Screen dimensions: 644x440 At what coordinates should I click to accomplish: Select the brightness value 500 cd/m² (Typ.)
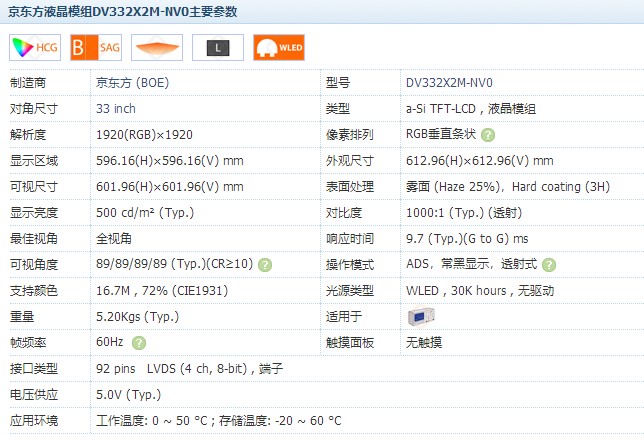point(145,213)
